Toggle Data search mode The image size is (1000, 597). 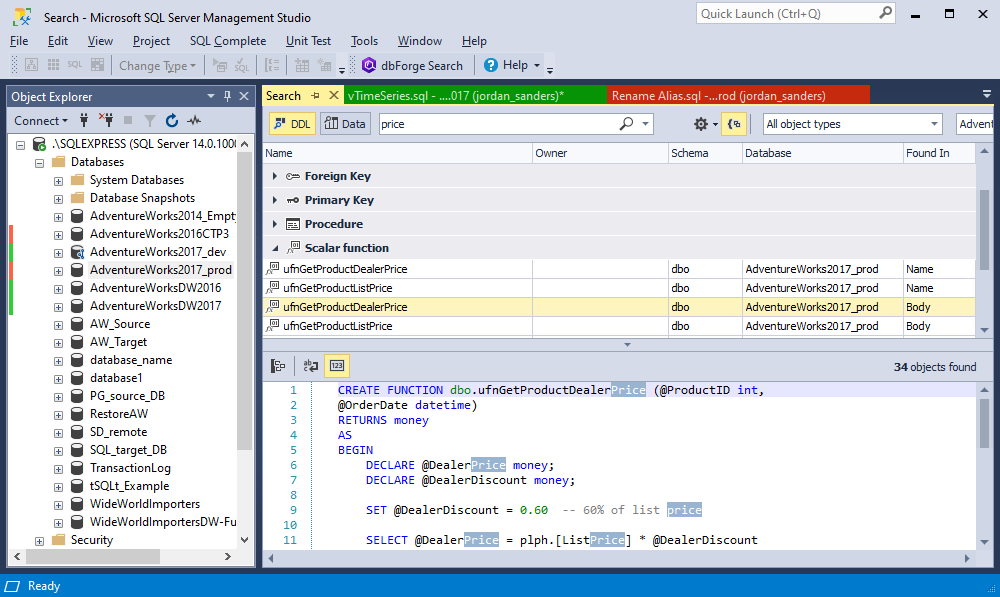pyautogui.click(x=345, y=124)
